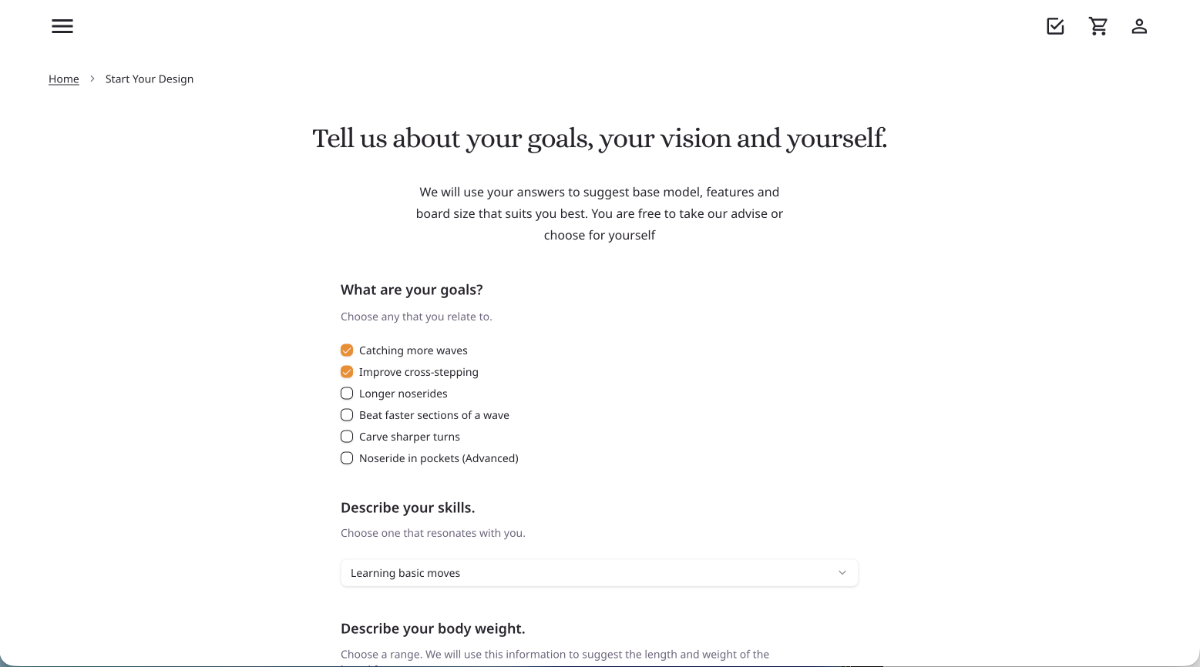Image resolution: width=1200 pixels, height=667 pixels.
Task: Open the order status checklist icon
Action: 1055,26
